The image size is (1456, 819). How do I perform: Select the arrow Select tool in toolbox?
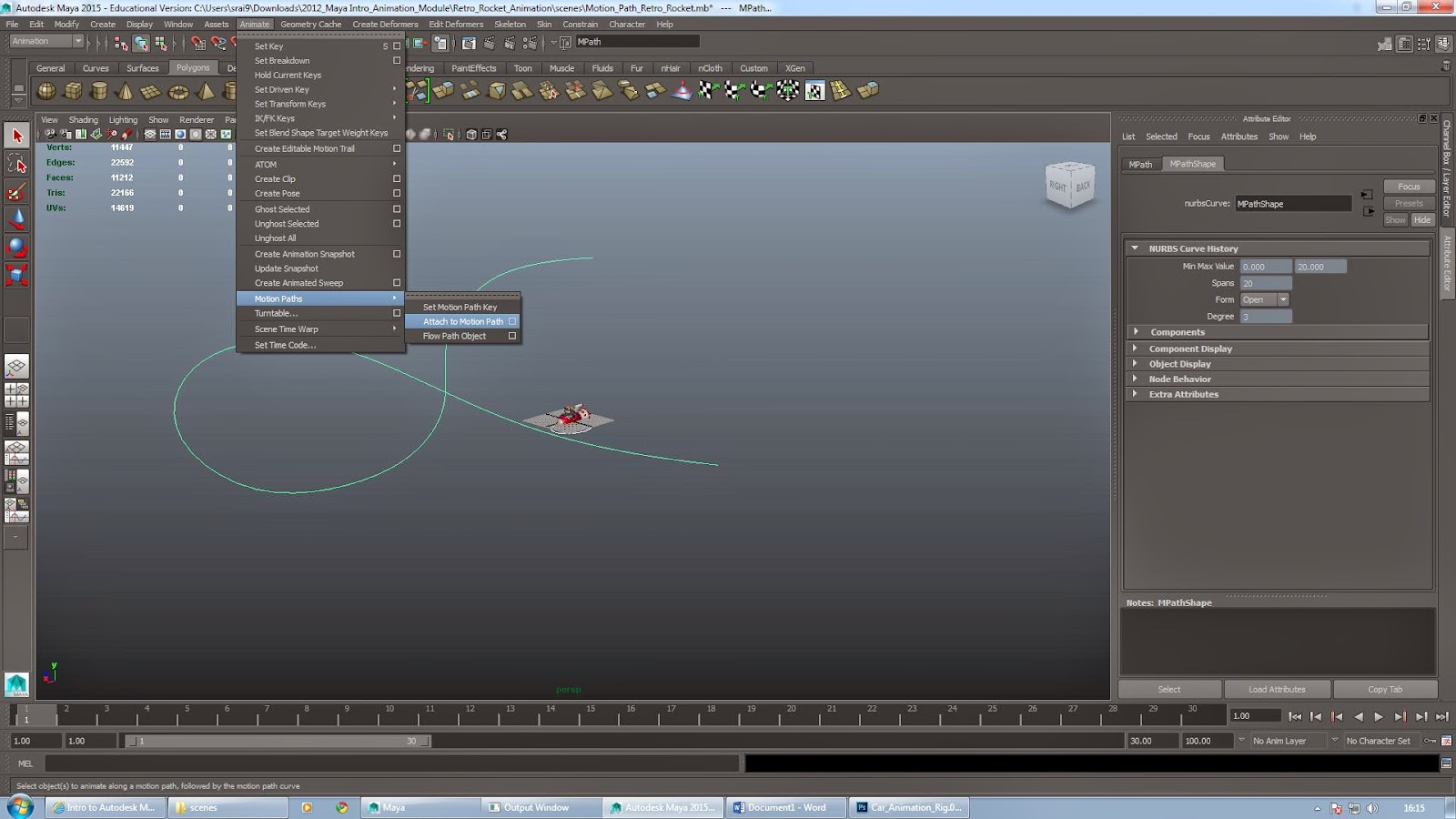tap(16, 136)
